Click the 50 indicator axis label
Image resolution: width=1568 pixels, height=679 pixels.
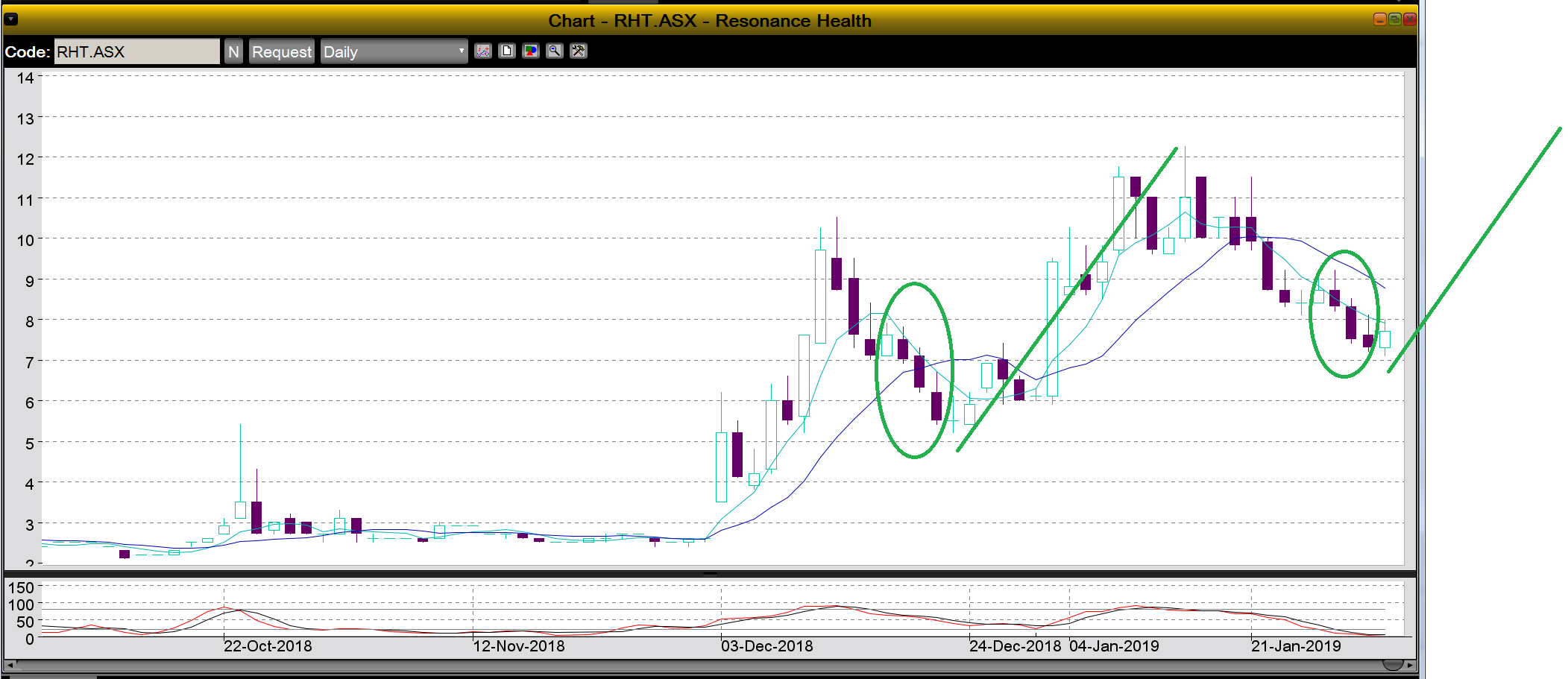(25, 622)
